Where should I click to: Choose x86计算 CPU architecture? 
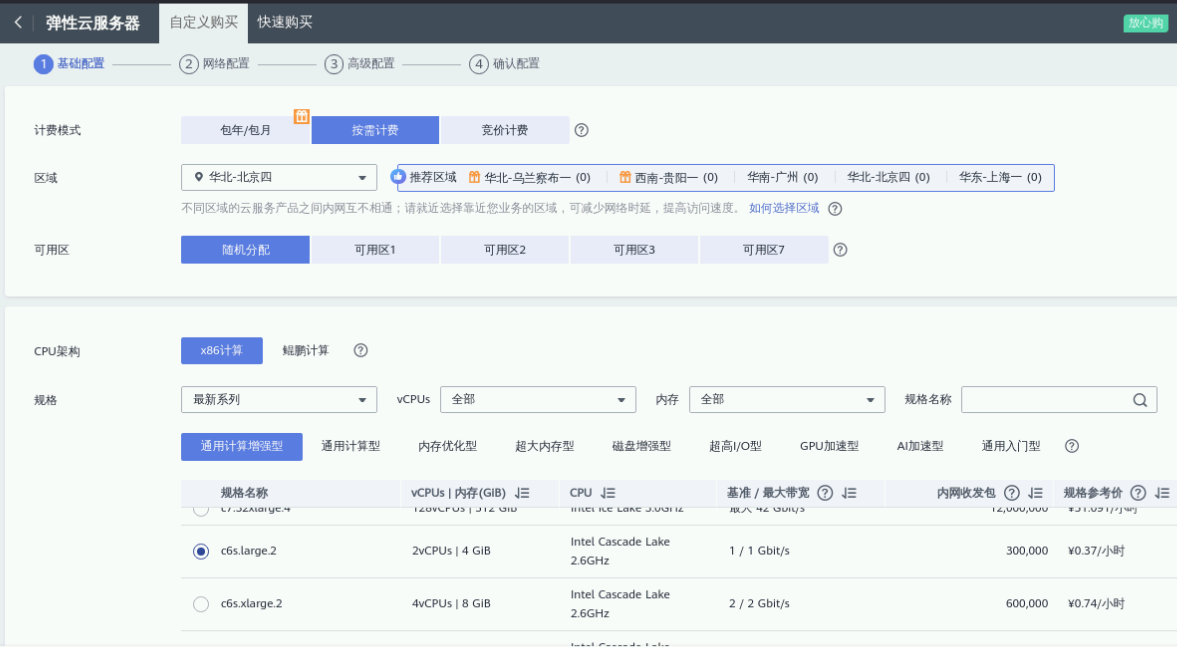[x=221, y=351]
